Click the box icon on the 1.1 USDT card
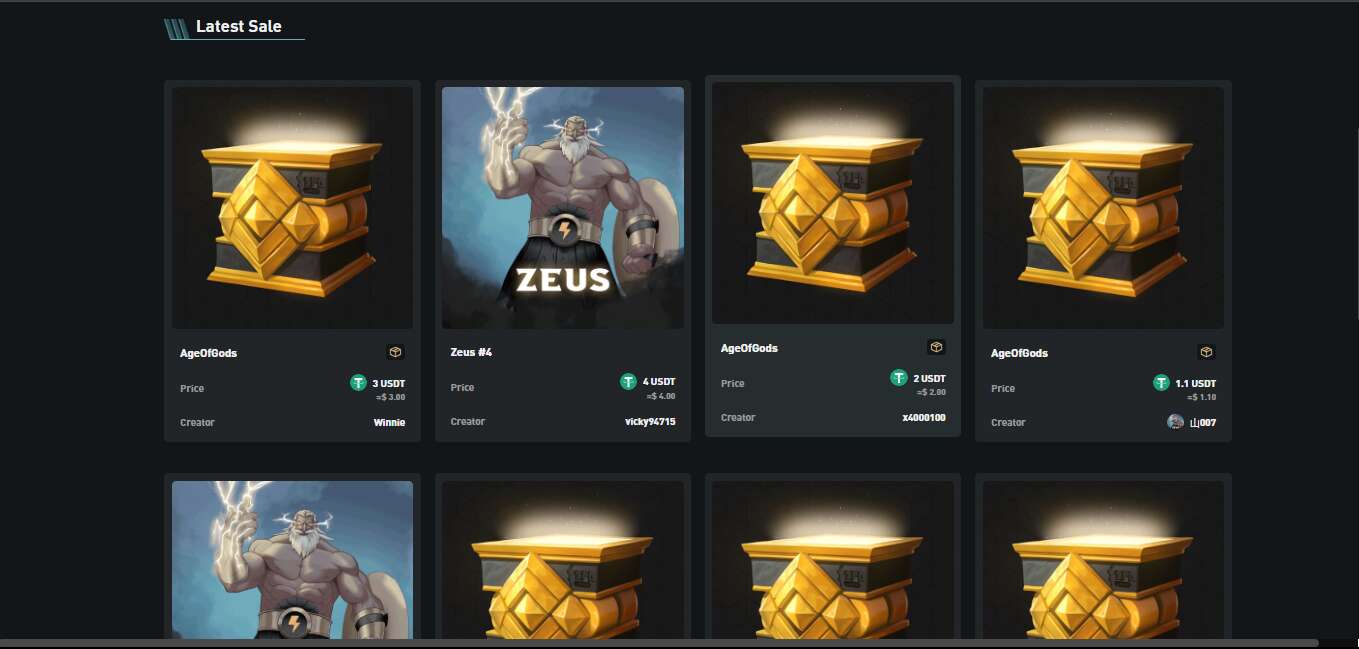 click(x=1206, y=352)
